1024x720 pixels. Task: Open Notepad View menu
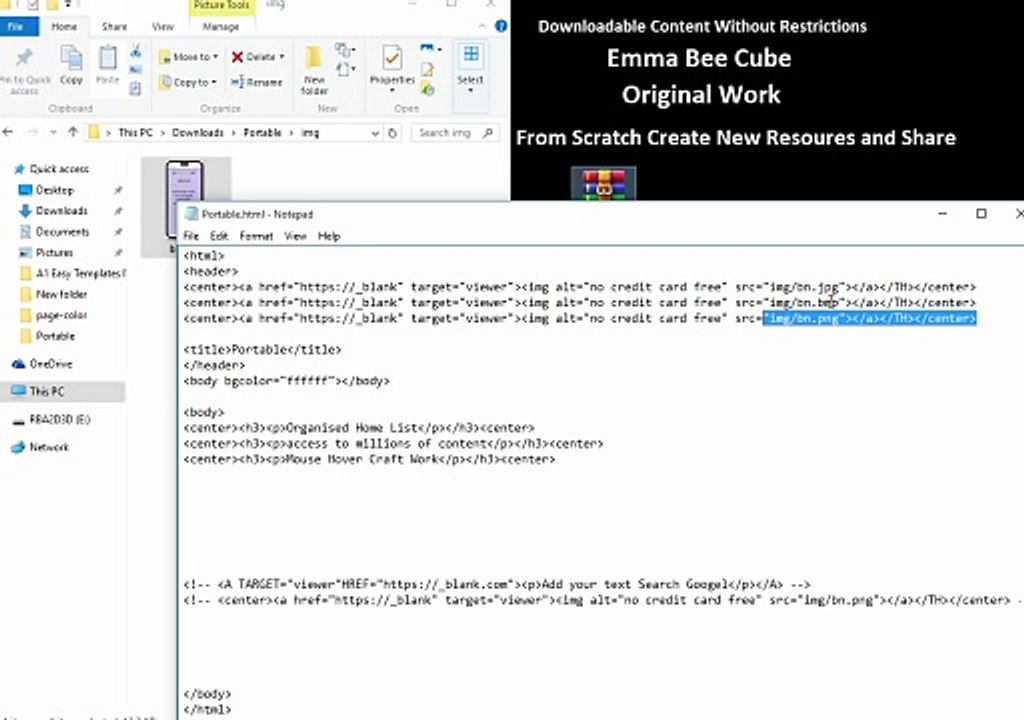click(295, 237)
